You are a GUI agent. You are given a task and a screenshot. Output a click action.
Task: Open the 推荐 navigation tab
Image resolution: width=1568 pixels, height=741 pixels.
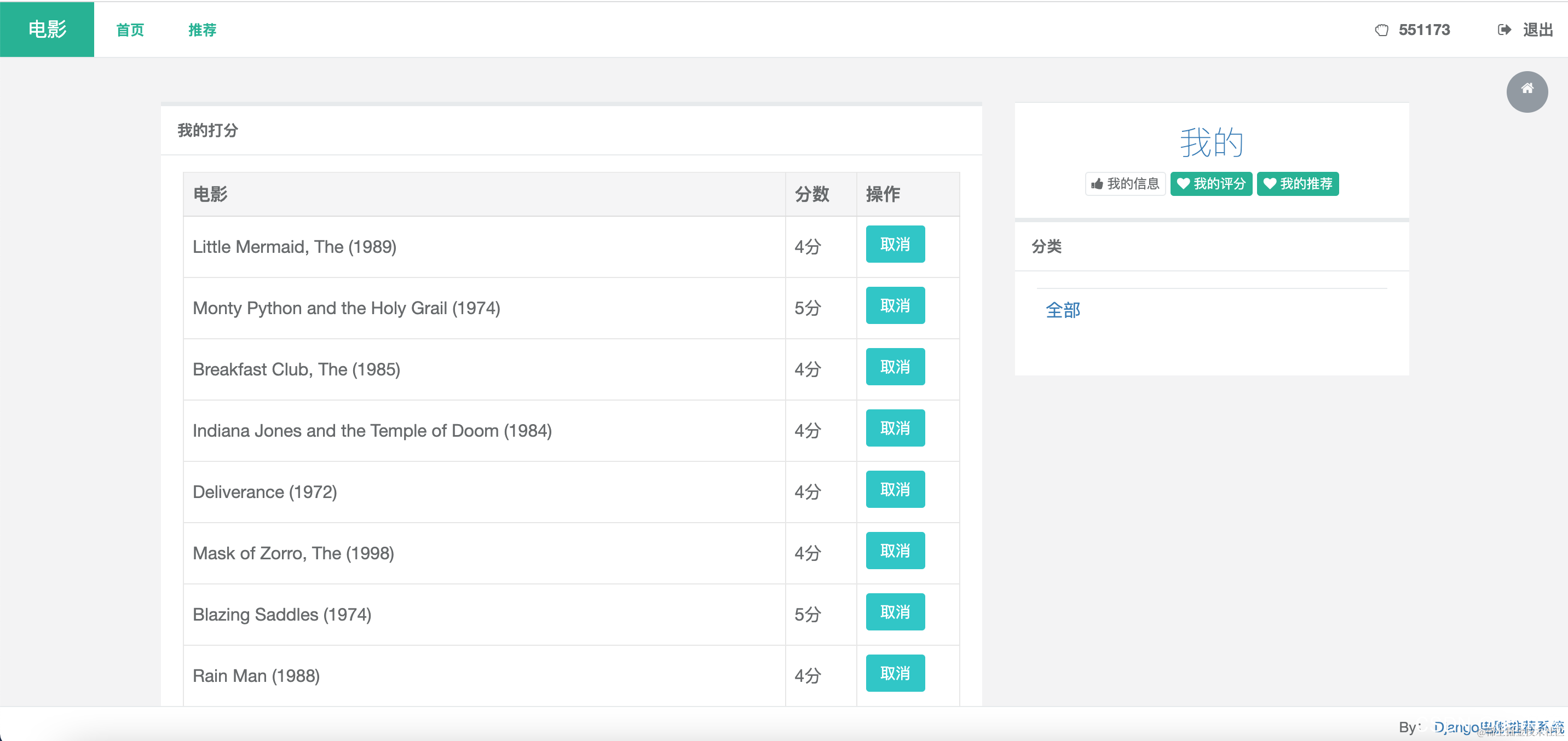pos(202,30)
